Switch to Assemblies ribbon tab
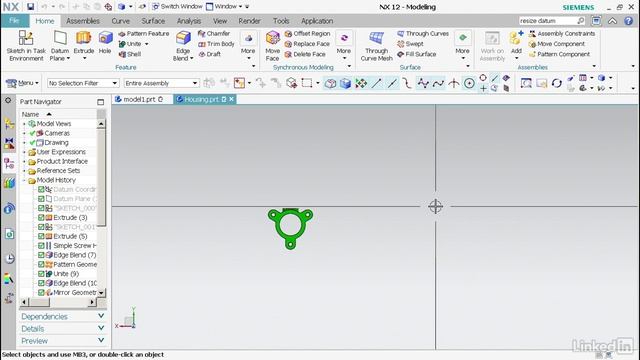The height and width of the screenshot is (360, 640). pyautogui.click(x=83, y=21)
